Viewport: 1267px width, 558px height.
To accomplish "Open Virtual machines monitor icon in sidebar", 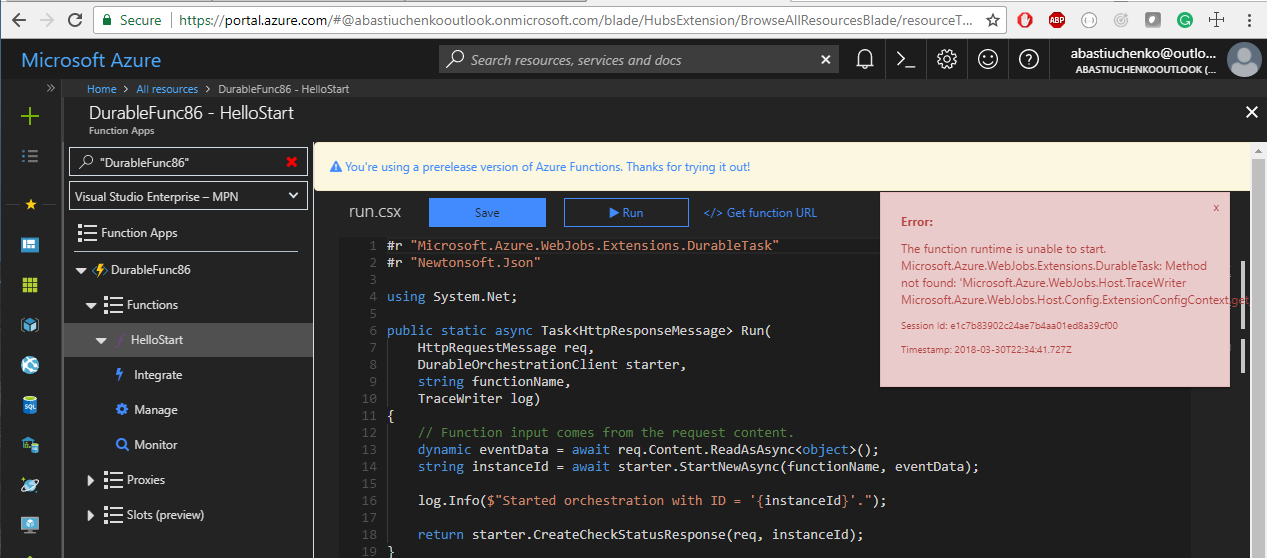I will [x=30, y=524].
